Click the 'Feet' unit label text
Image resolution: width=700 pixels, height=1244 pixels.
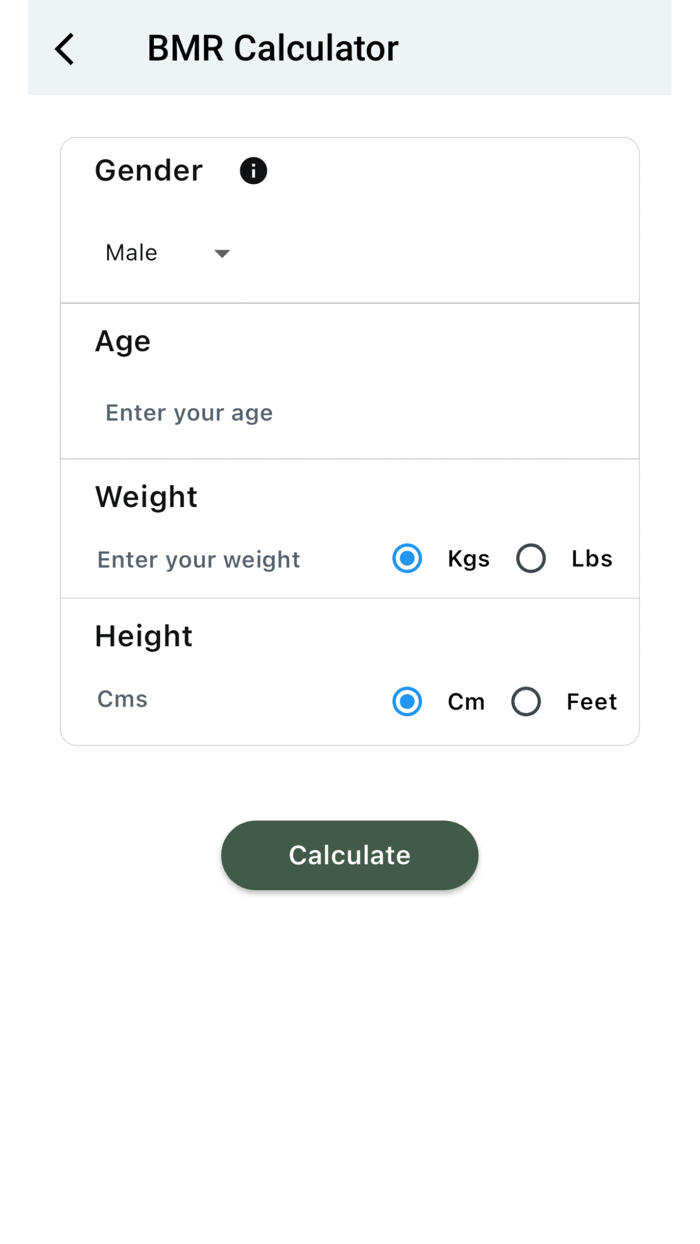tap(592, 702)
